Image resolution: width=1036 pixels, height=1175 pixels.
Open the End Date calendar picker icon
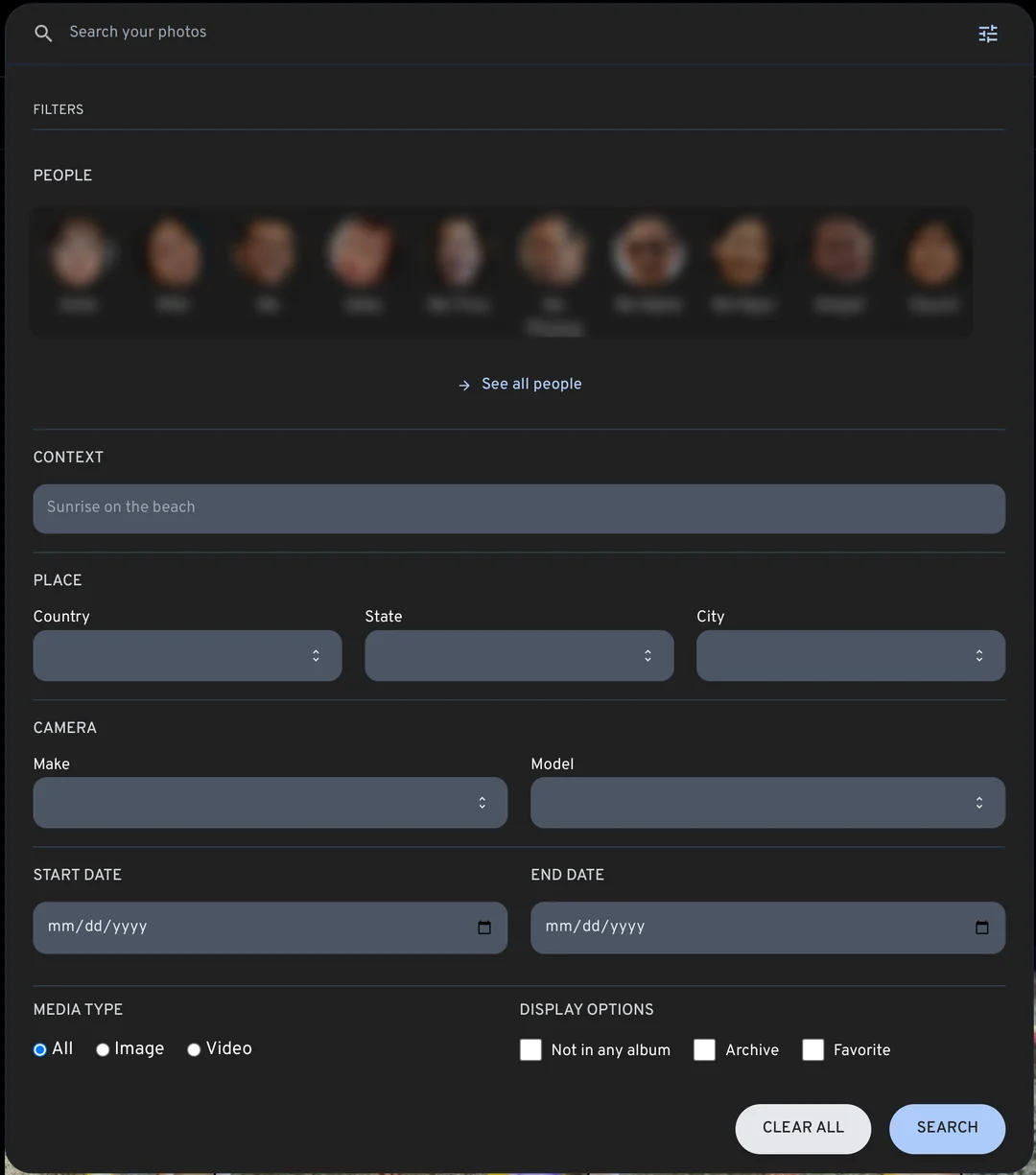coord(981,928)
